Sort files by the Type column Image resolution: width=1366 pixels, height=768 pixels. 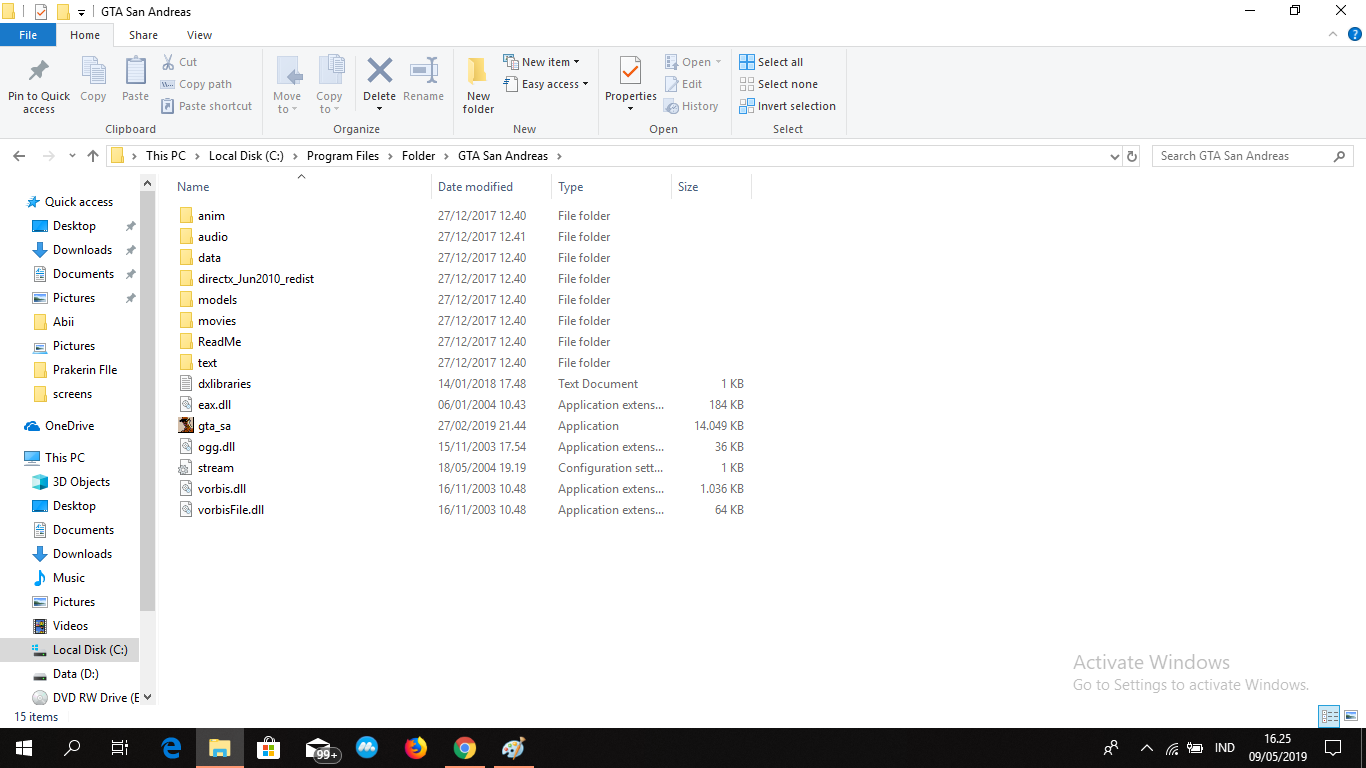(x=611, y=187)
